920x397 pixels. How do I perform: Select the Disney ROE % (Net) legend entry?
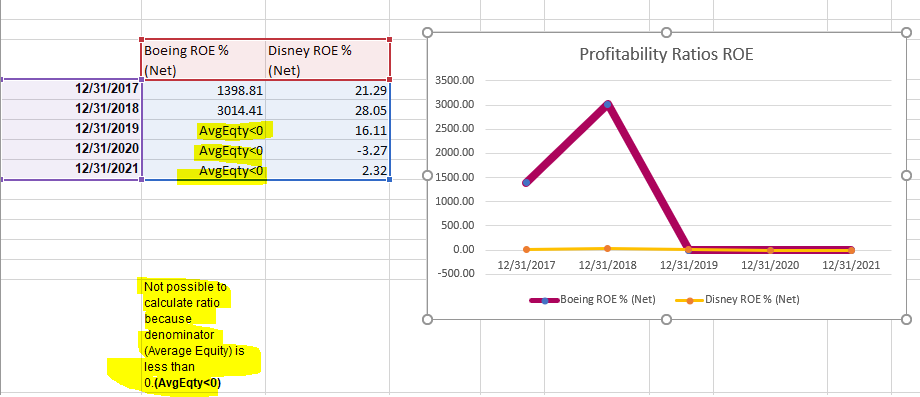tap(737, 300)
